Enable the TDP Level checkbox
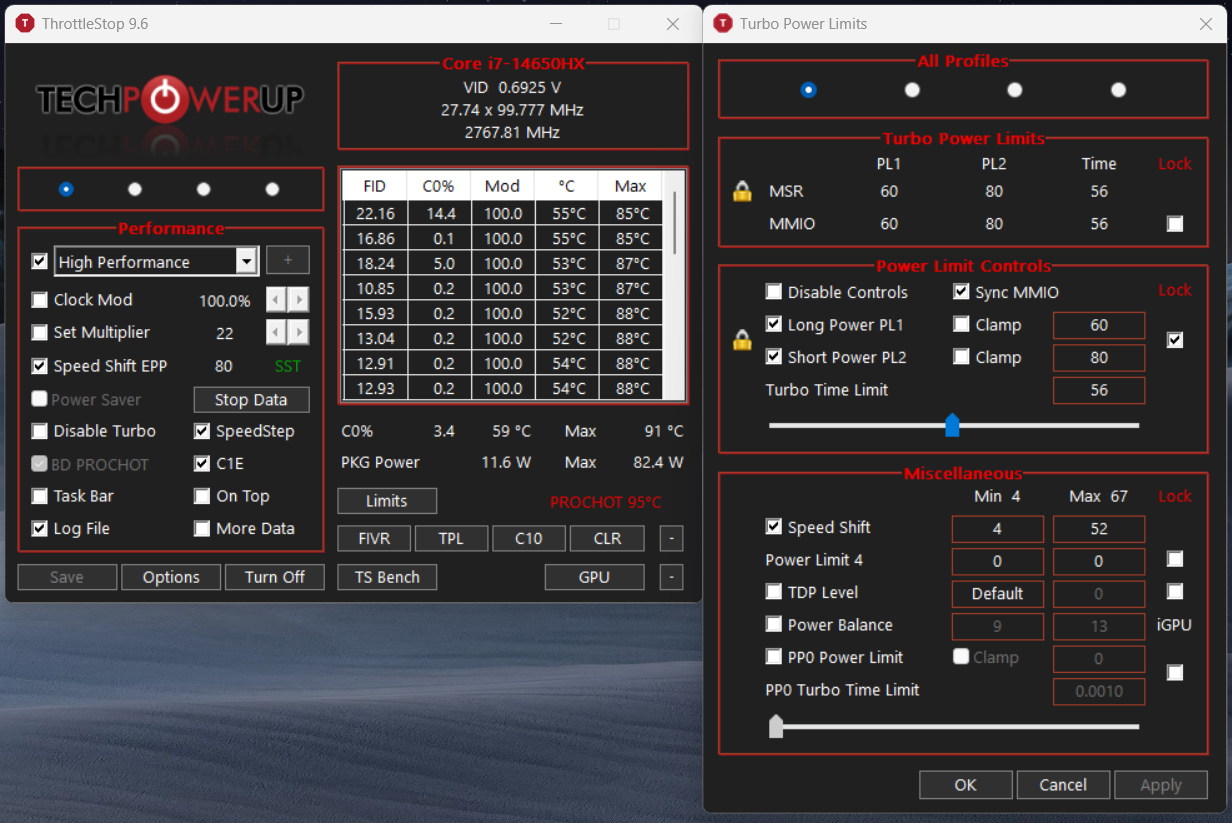The image size is (1232, 823). (x=774, y=592)
